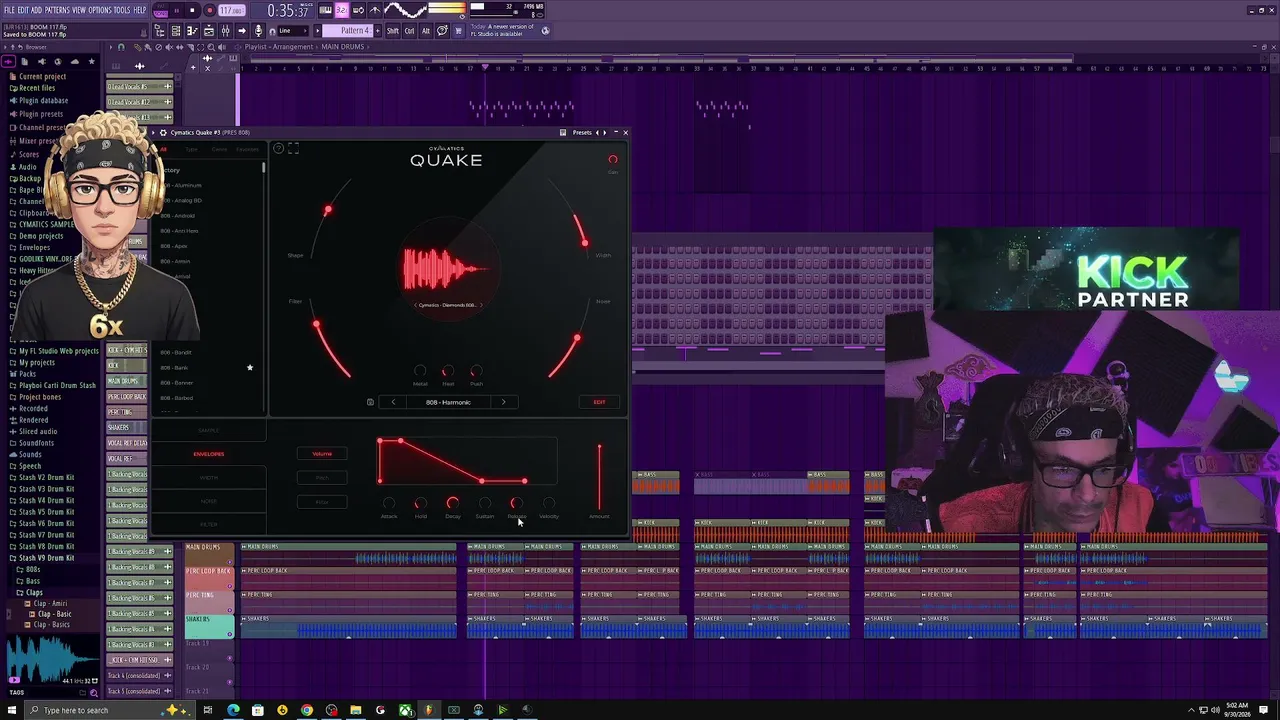Select 808 - Barbed preset in list
The height and width of the screenshot is (720, 1280).
(x=177, y=398)
